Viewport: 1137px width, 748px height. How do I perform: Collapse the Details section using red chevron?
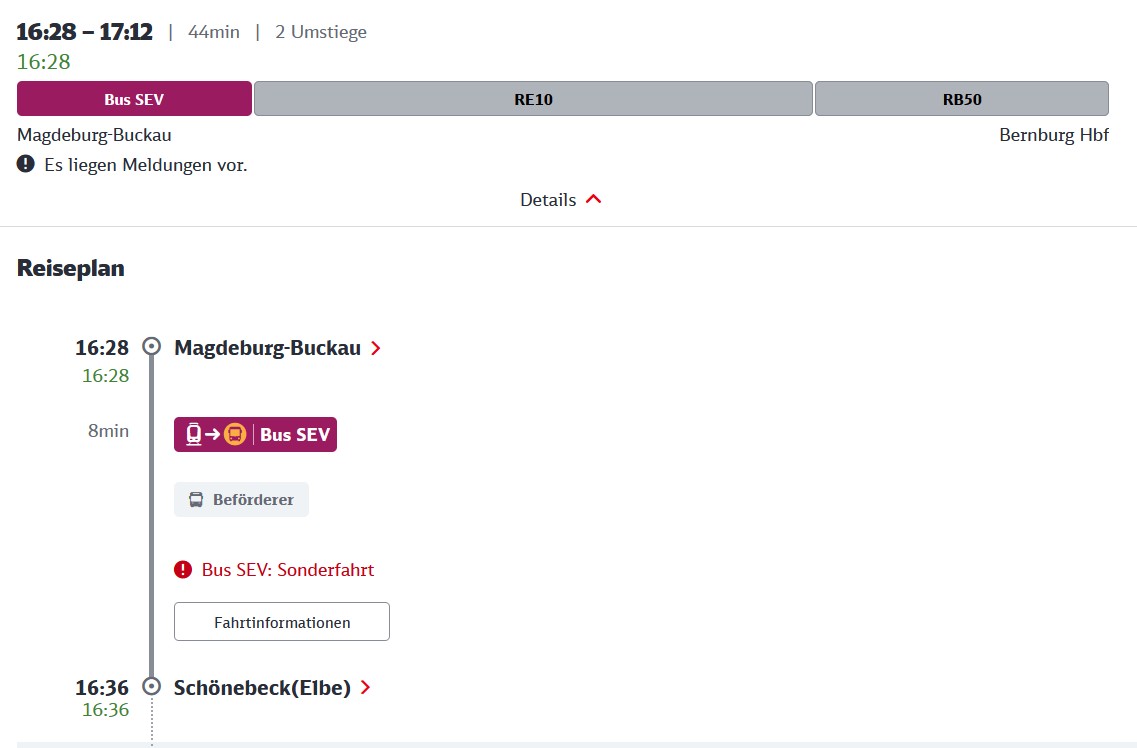point(594,200)
